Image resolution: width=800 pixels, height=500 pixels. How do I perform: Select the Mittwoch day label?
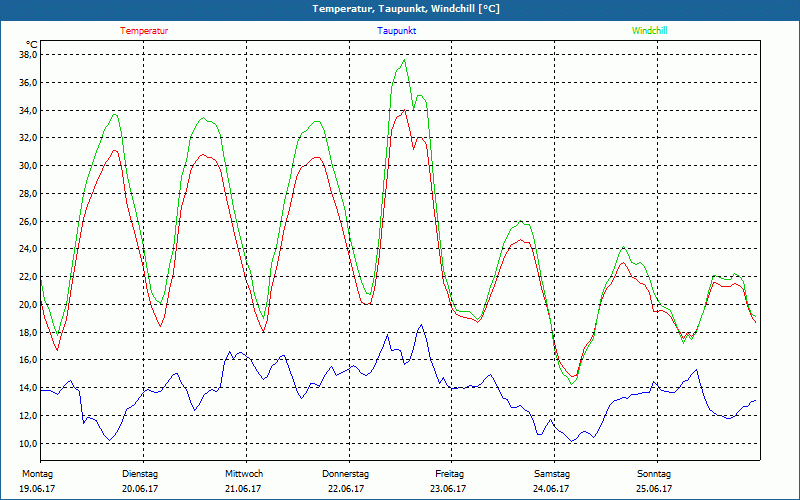point(243,473)
